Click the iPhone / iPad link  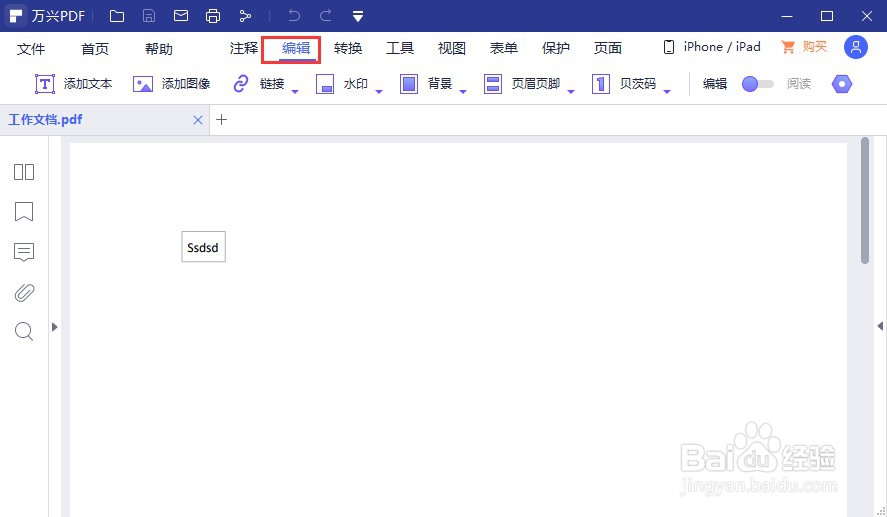[x=712, y=47]
